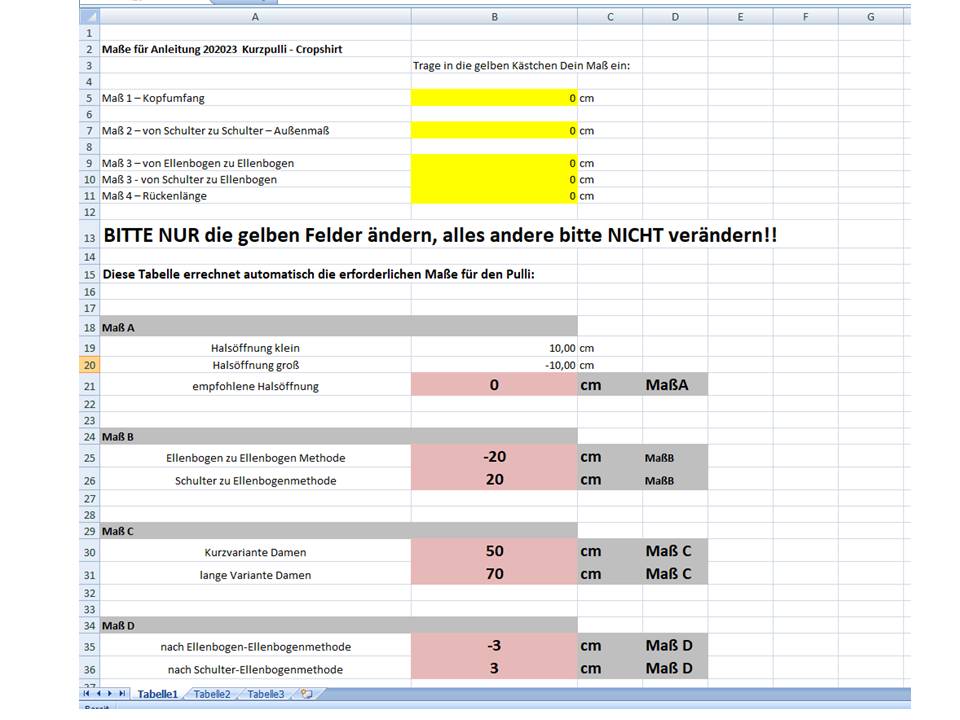The image size is (960, 720).
Task: Select 'nach Schulter-Ellenbogenmethode' label
Action: coord(255,669)
